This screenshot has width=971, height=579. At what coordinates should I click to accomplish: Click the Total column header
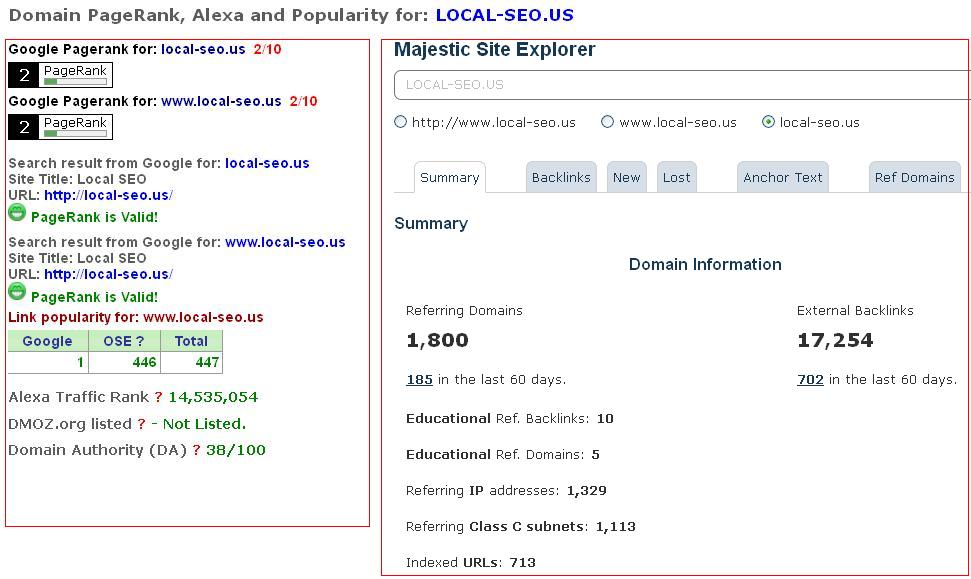tap(191, 341)
